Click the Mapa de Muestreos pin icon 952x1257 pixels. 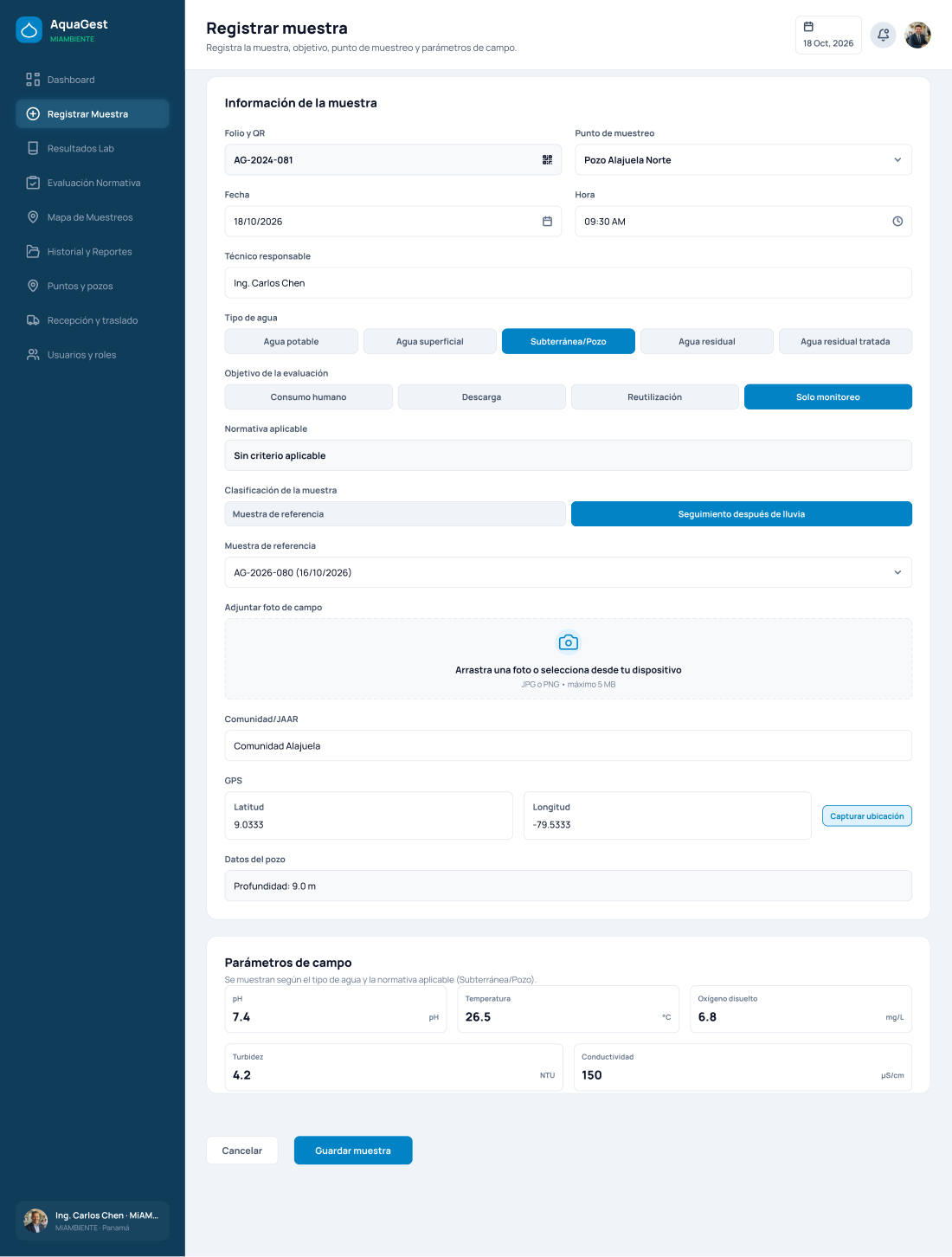(x=33, y=217)
